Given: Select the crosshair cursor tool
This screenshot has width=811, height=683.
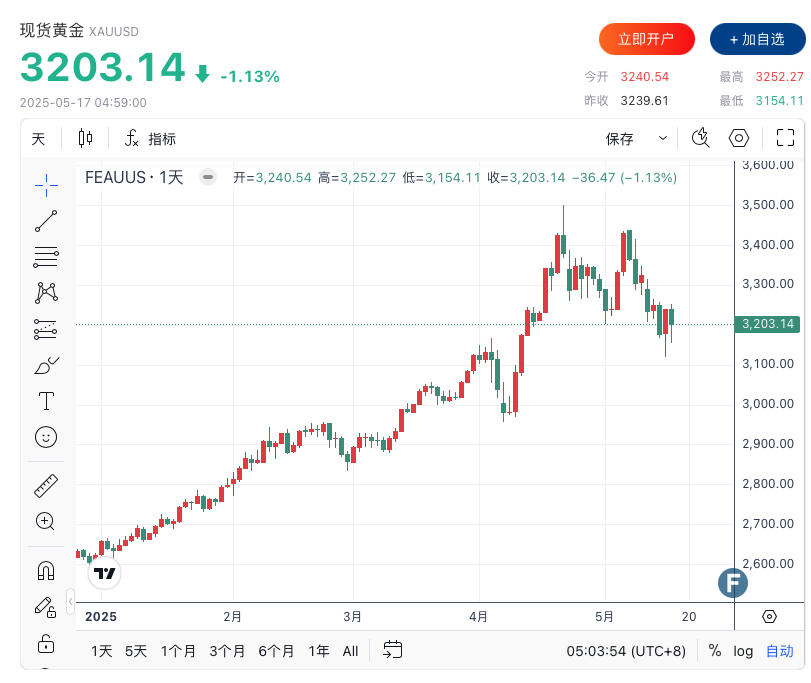Looking at the screenshot, I should [x=46, y=184].
